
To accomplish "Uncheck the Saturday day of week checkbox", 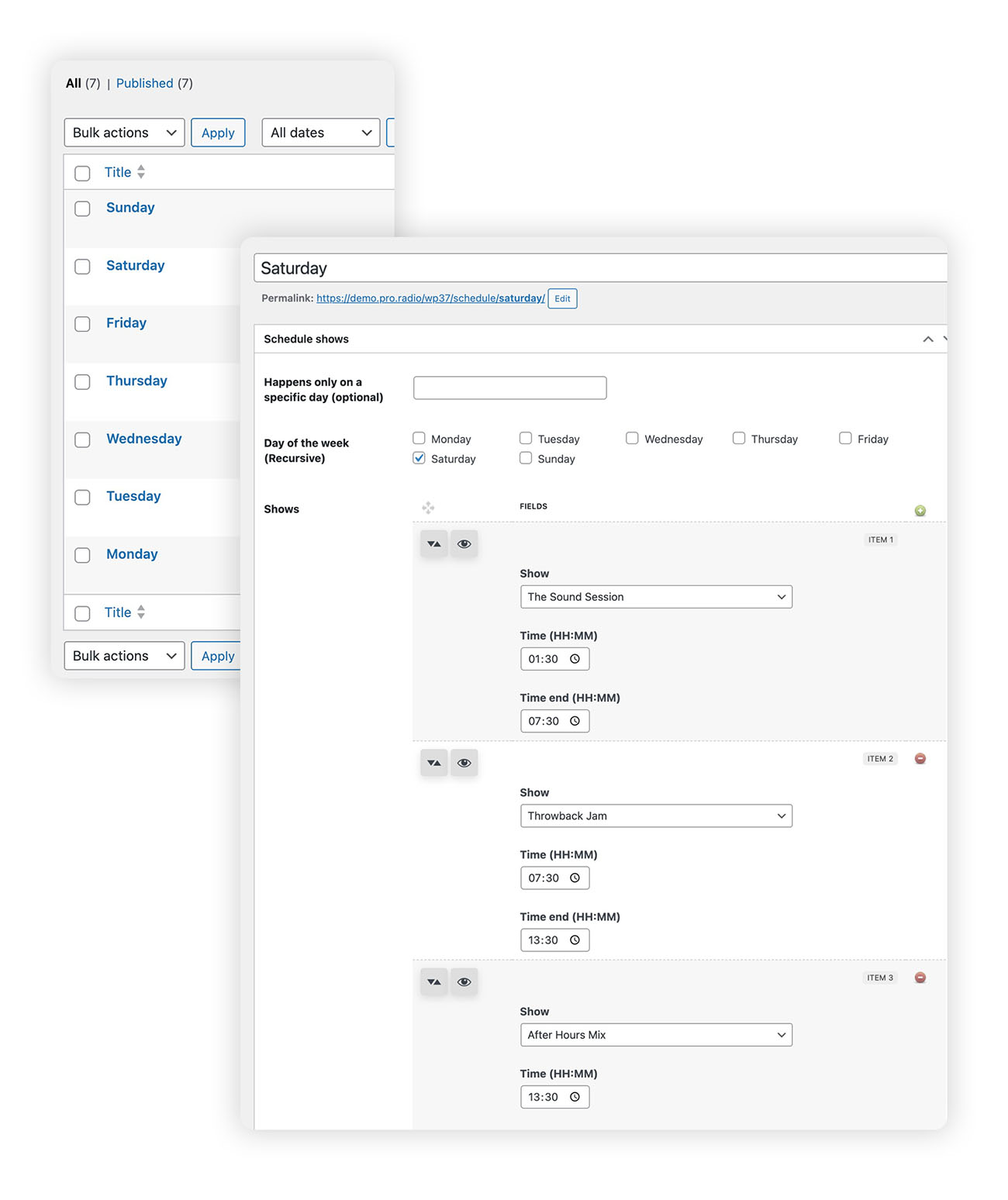I will (419, 458).
